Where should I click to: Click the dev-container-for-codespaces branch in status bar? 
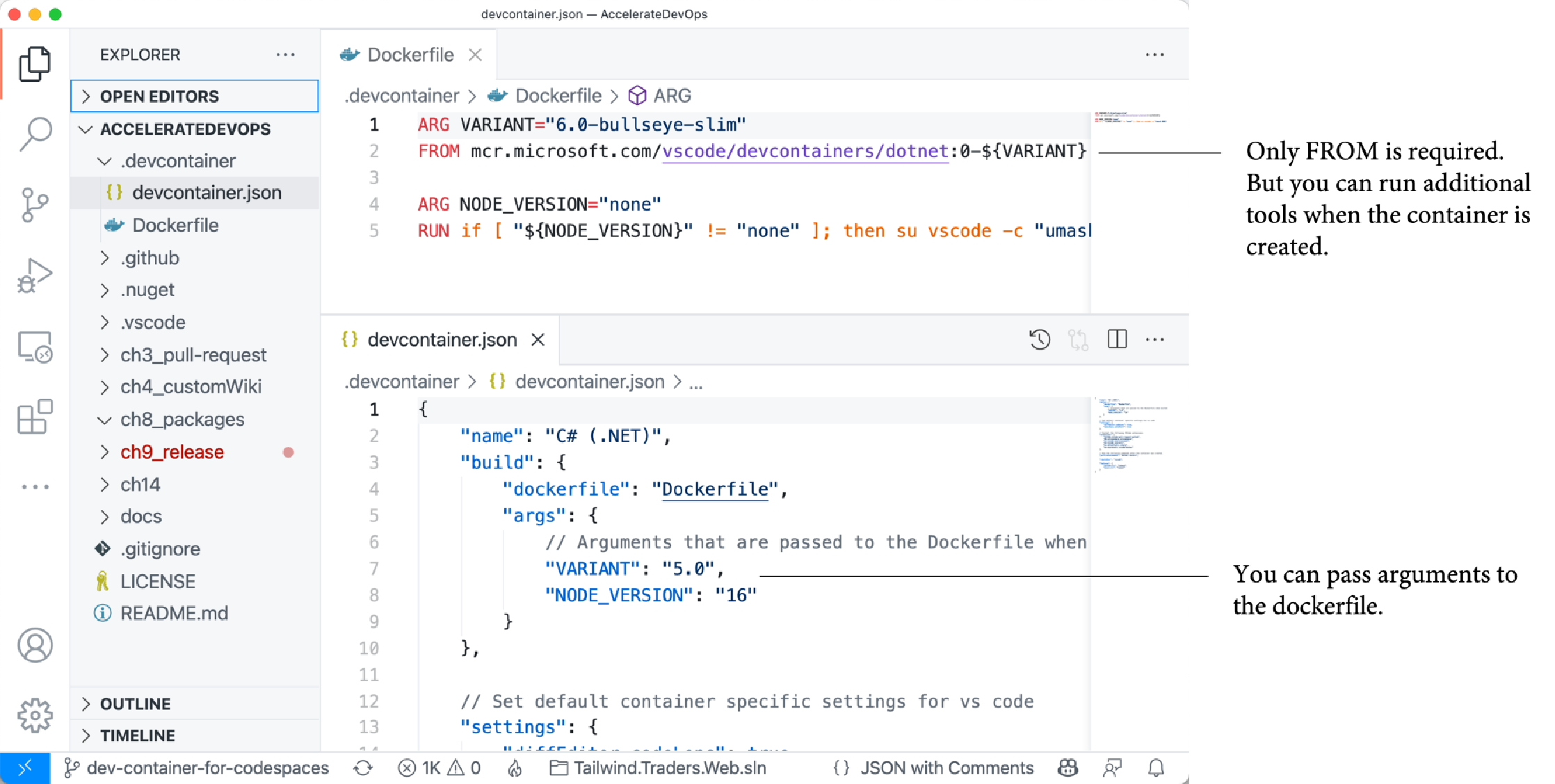point(197,768)
